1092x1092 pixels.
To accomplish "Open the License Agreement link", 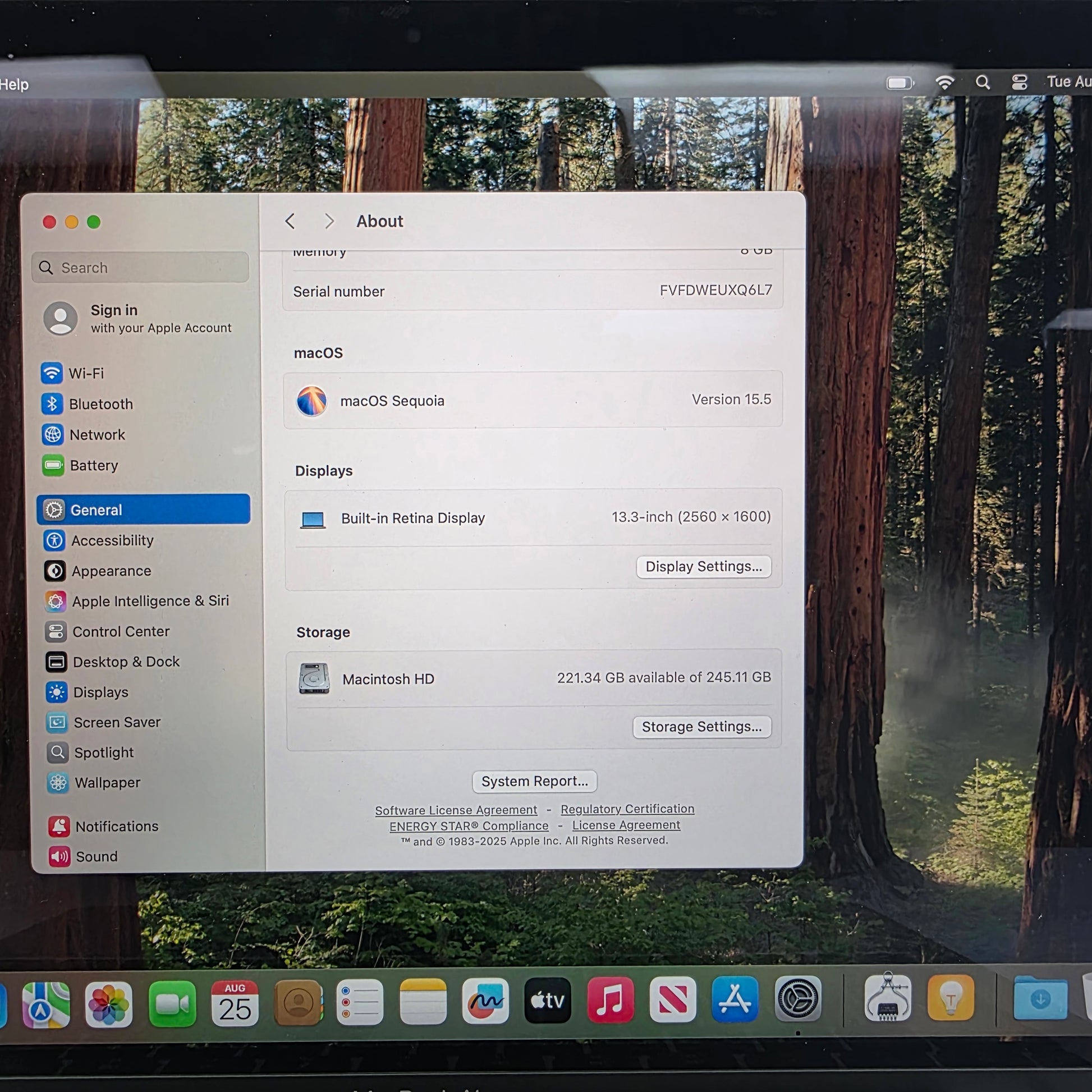I will (x=626, y=825).
